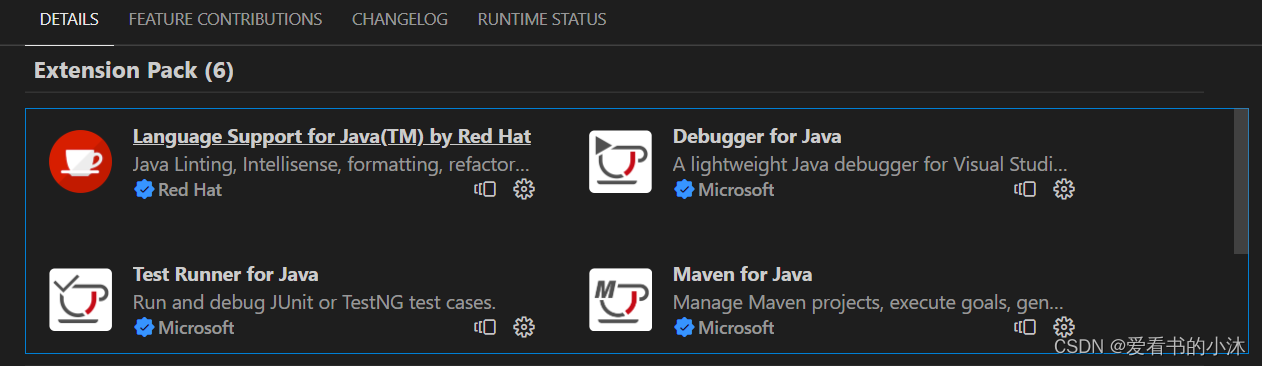Click remote indicator icon on Debugger for Java row

pyautogui.click(x=1025, y=189)
